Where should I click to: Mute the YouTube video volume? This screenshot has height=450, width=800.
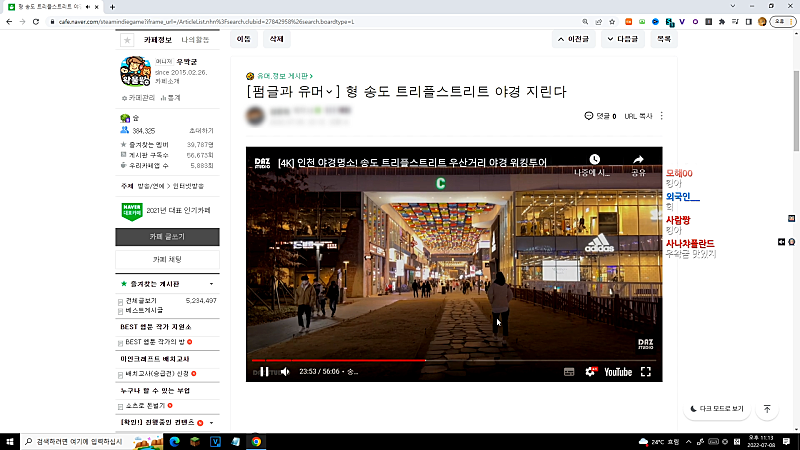point(285,371)
